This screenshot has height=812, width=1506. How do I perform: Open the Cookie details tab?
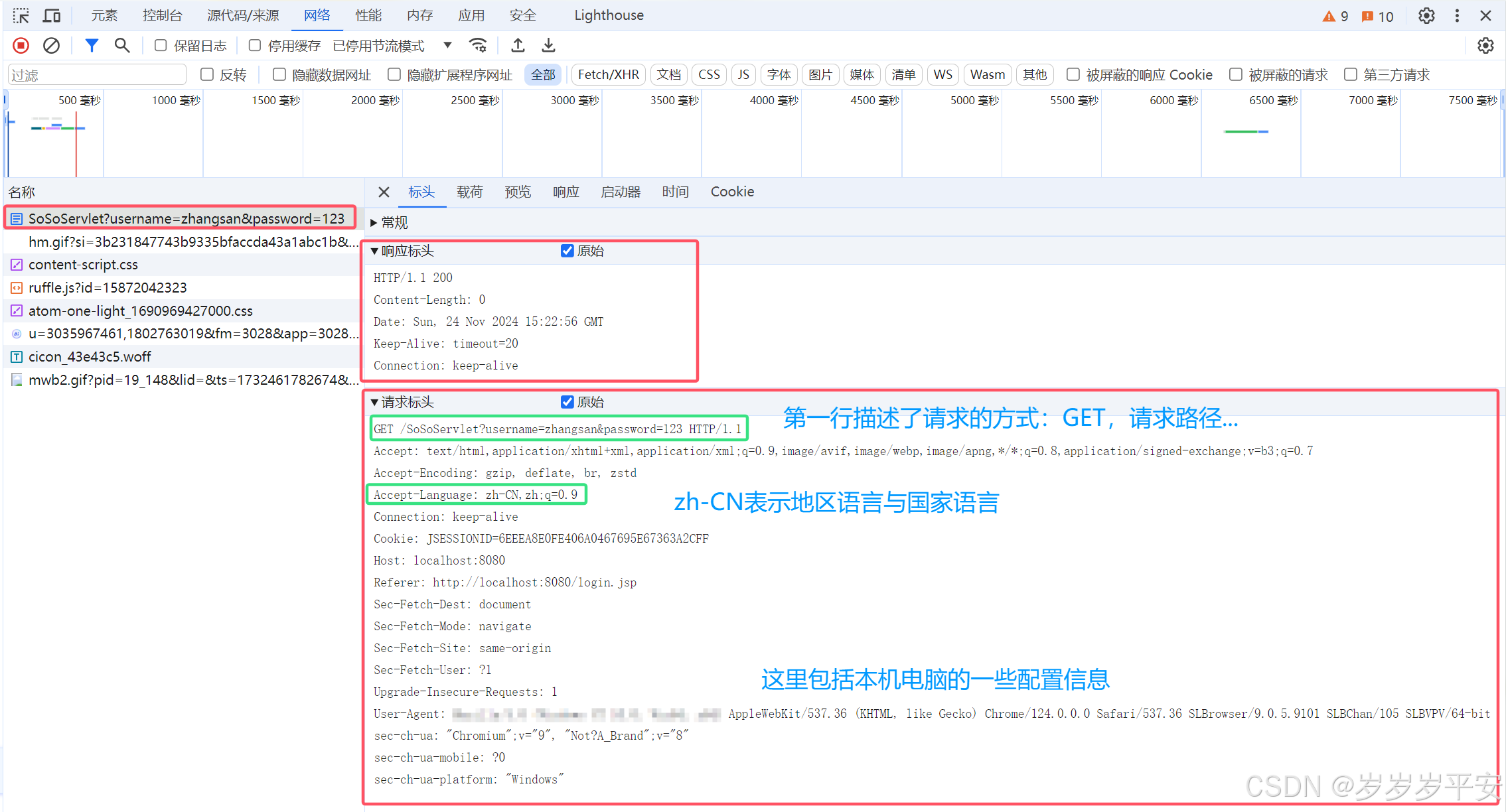[732, 192]
